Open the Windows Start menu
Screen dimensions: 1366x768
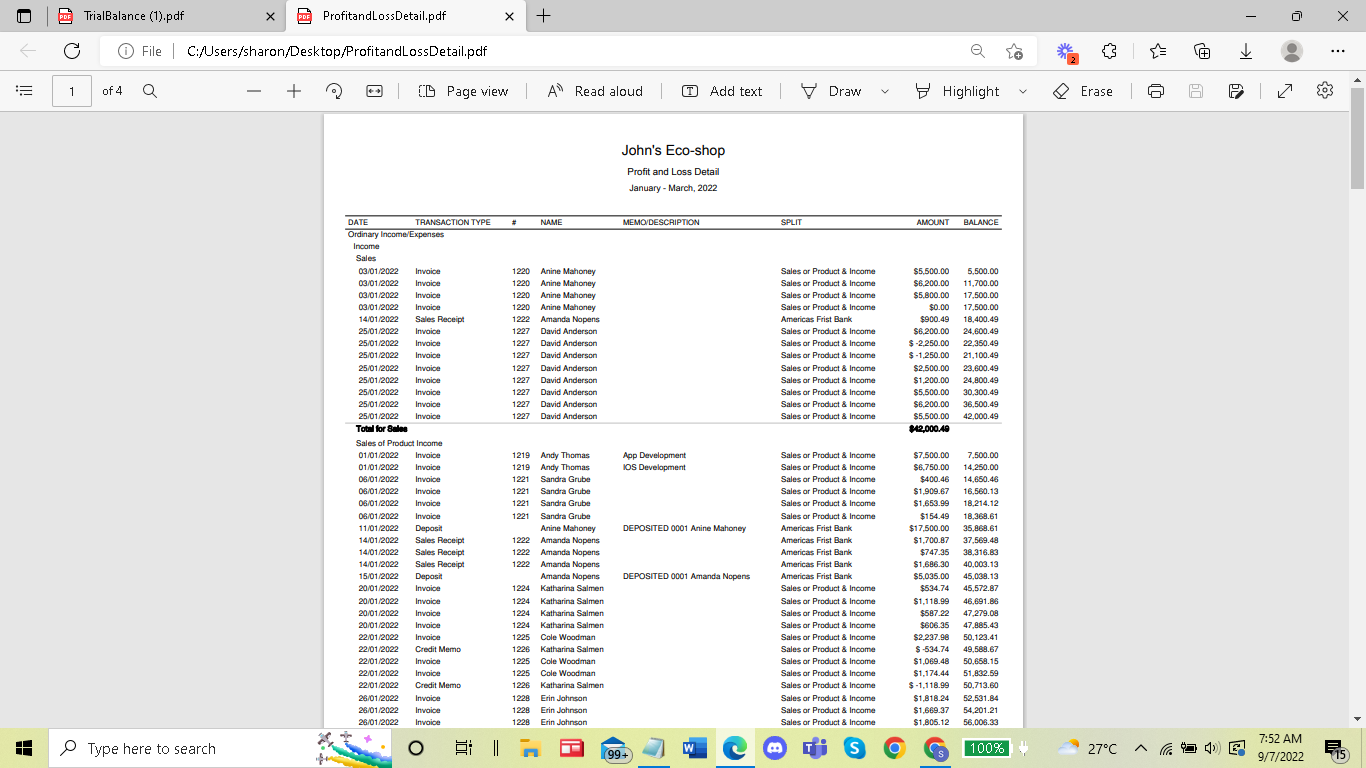pos(24,748)
